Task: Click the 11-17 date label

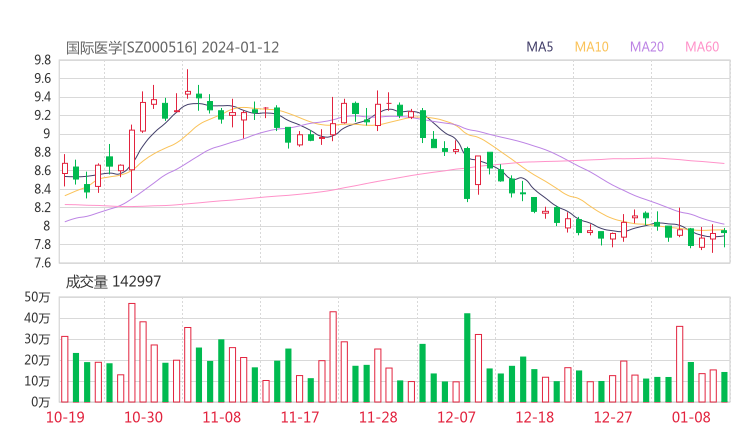Action: [x=300, y=417]
